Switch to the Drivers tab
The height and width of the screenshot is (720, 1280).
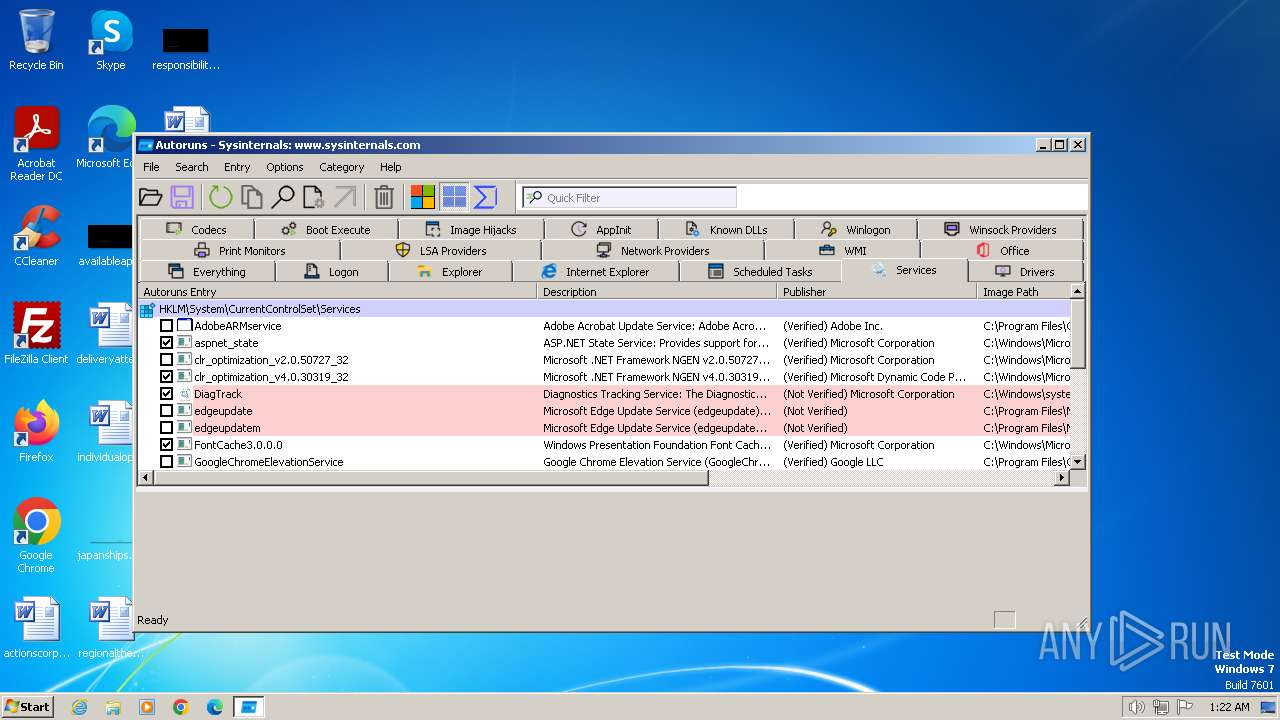[x=1026, y=271]
